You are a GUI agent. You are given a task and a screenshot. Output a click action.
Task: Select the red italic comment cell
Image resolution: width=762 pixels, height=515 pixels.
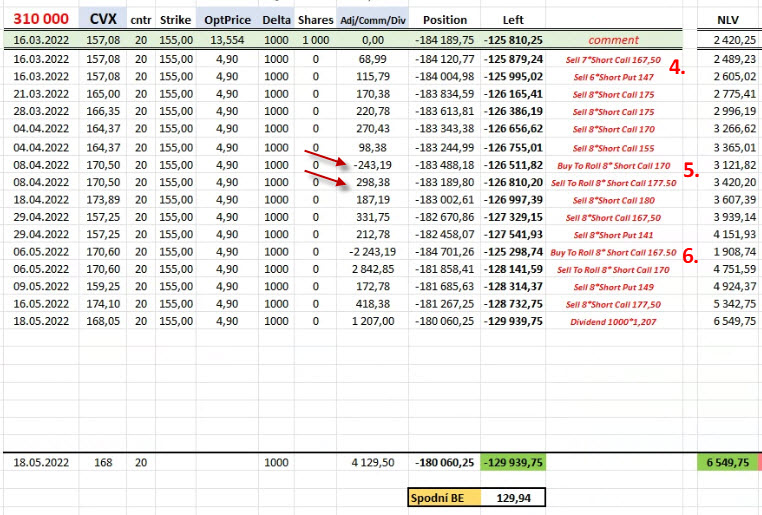click(x=612, y=39)
